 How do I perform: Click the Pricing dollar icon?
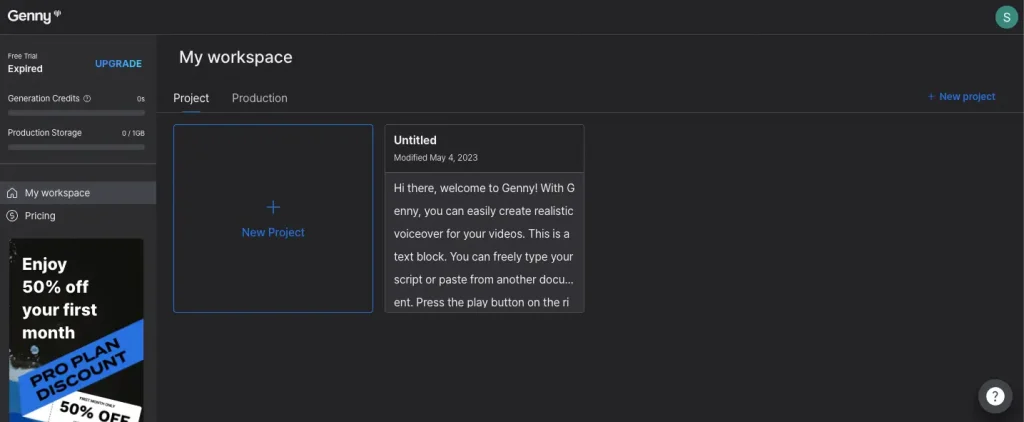[x=12, y=216]
